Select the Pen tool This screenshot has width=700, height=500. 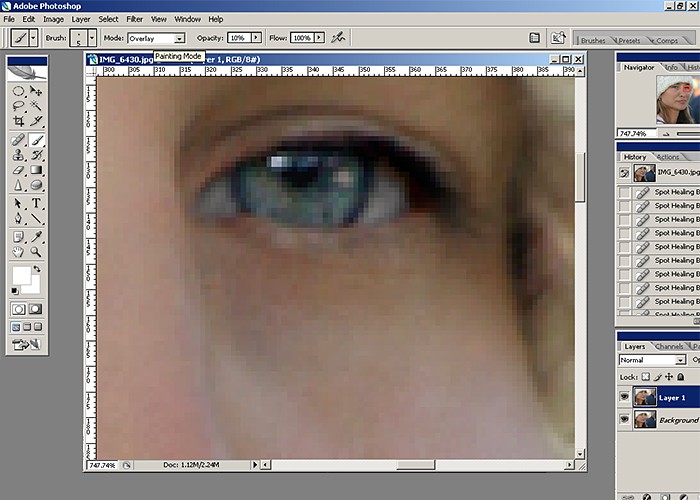point(18,218)
